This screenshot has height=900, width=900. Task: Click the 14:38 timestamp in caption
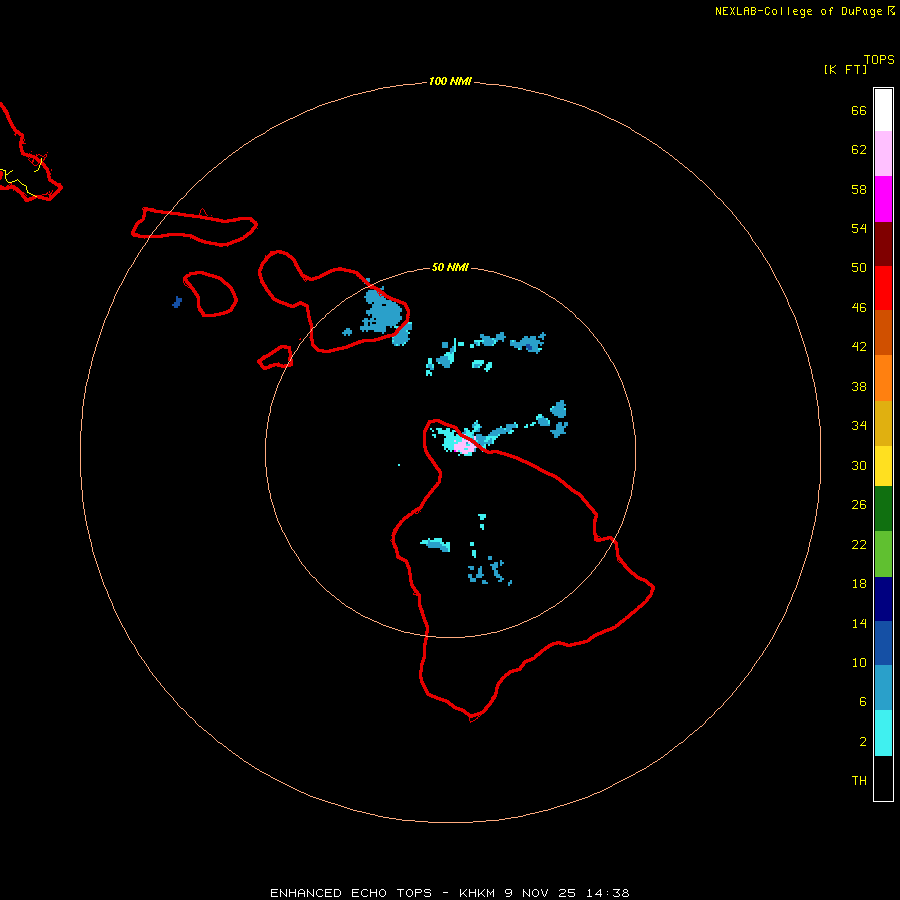[x=607, y=893]
